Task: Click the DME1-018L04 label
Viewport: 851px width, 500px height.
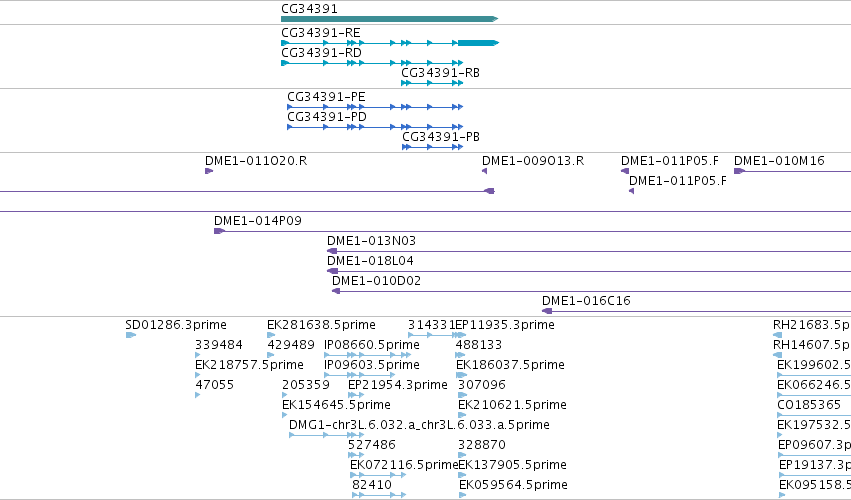Action: point(370,261)
